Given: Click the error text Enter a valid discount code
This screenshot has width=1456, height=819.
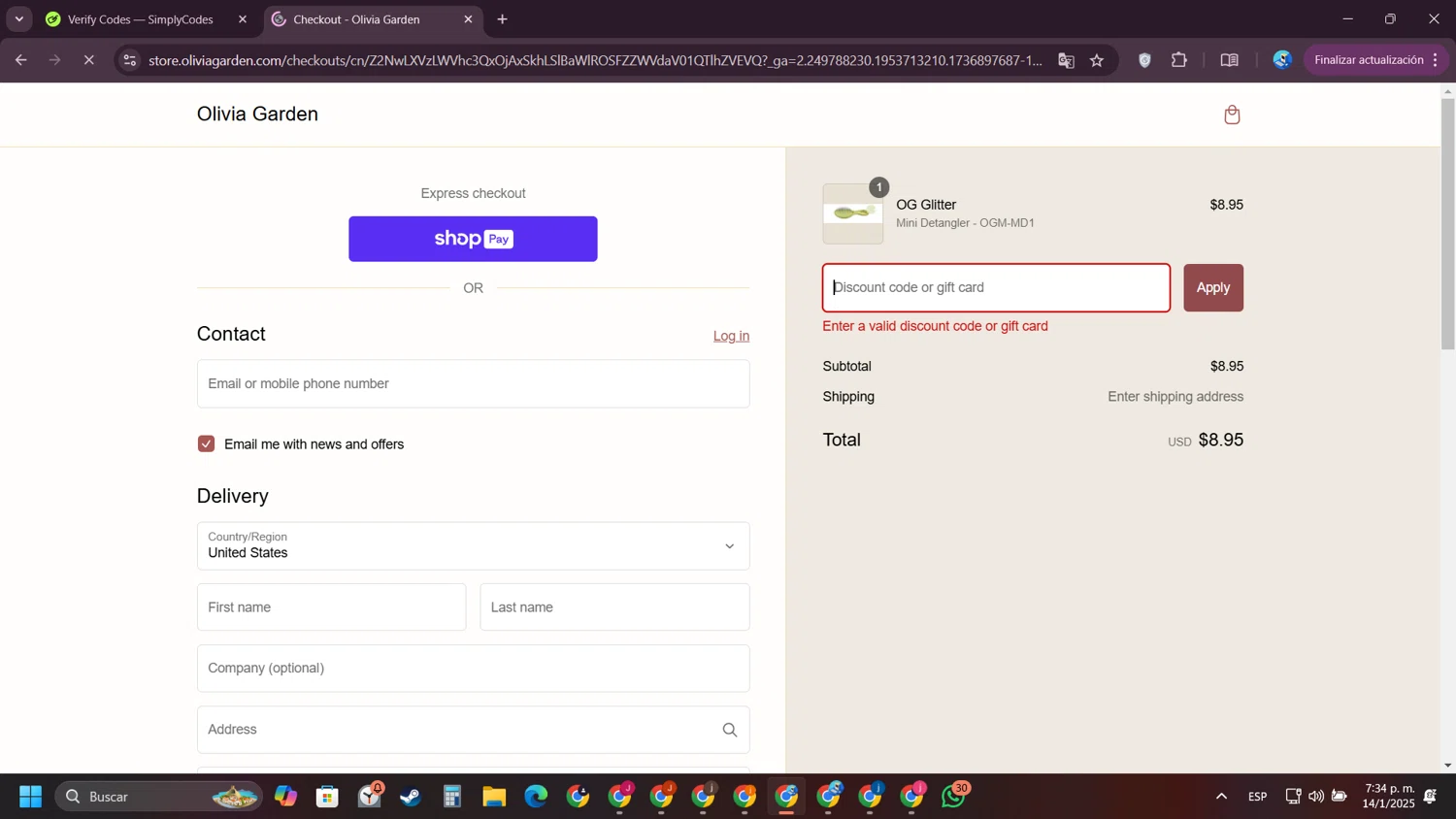Looking at the screenshot, I should 935,326.
